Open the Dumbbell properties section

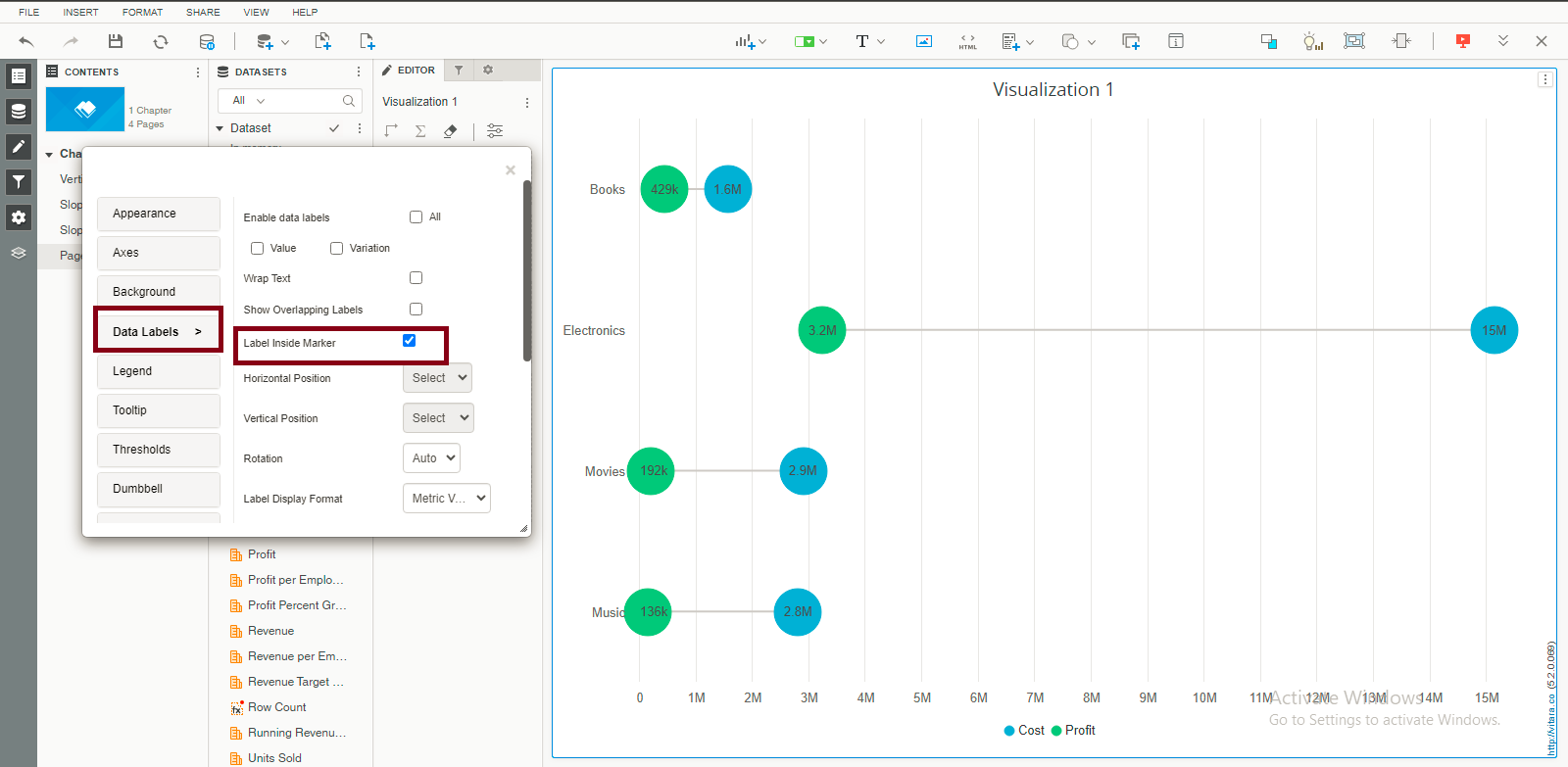click(158, 489)
